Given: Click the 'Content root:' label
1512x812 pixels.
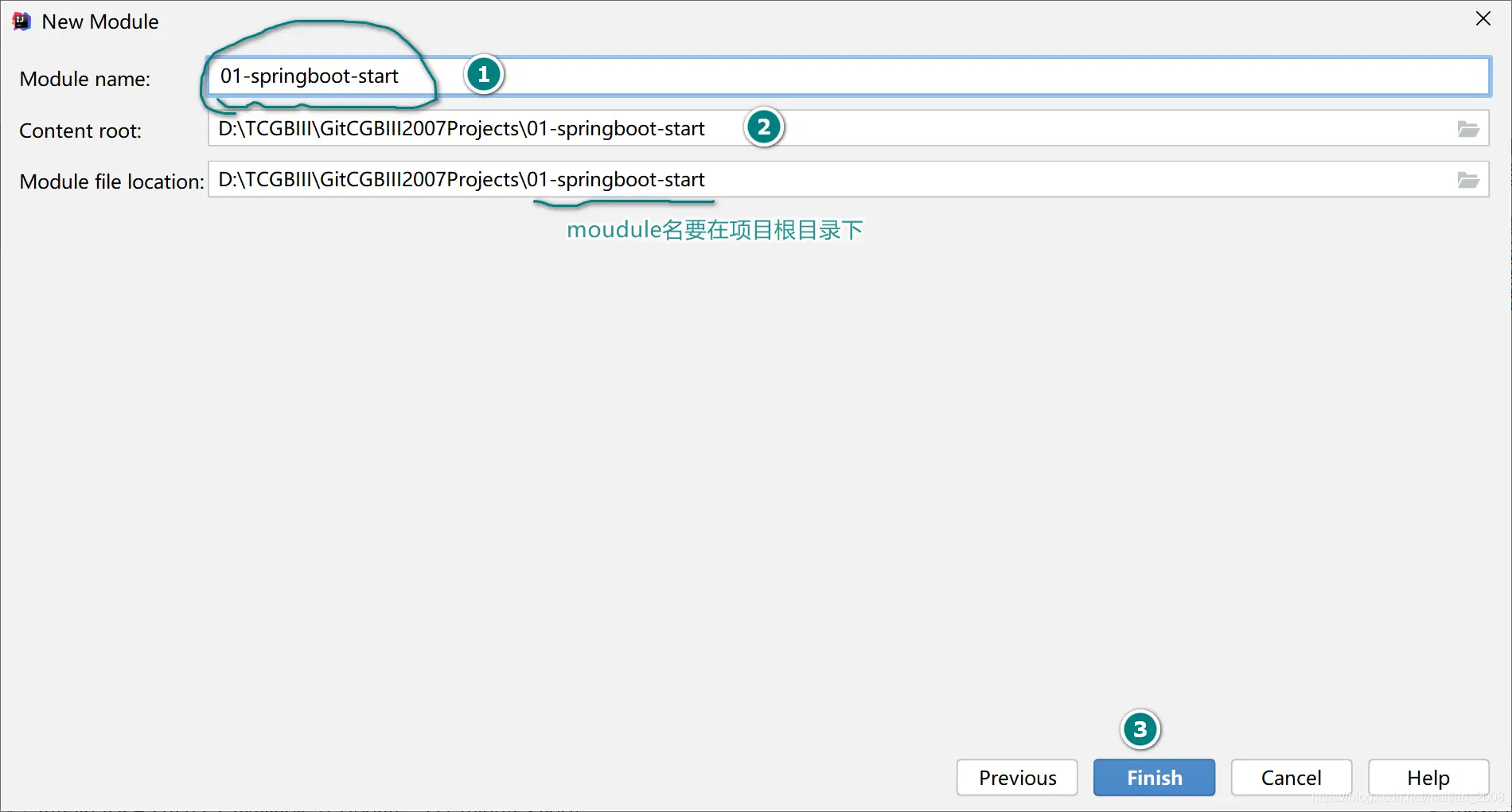Looking at the screenshot, I should pos(80,131).
